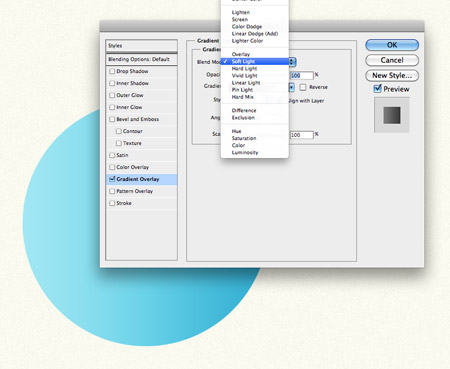Click the gradient preview thumbnail
This screenshot has width=450, height=369.
click(x=392, y=115)
